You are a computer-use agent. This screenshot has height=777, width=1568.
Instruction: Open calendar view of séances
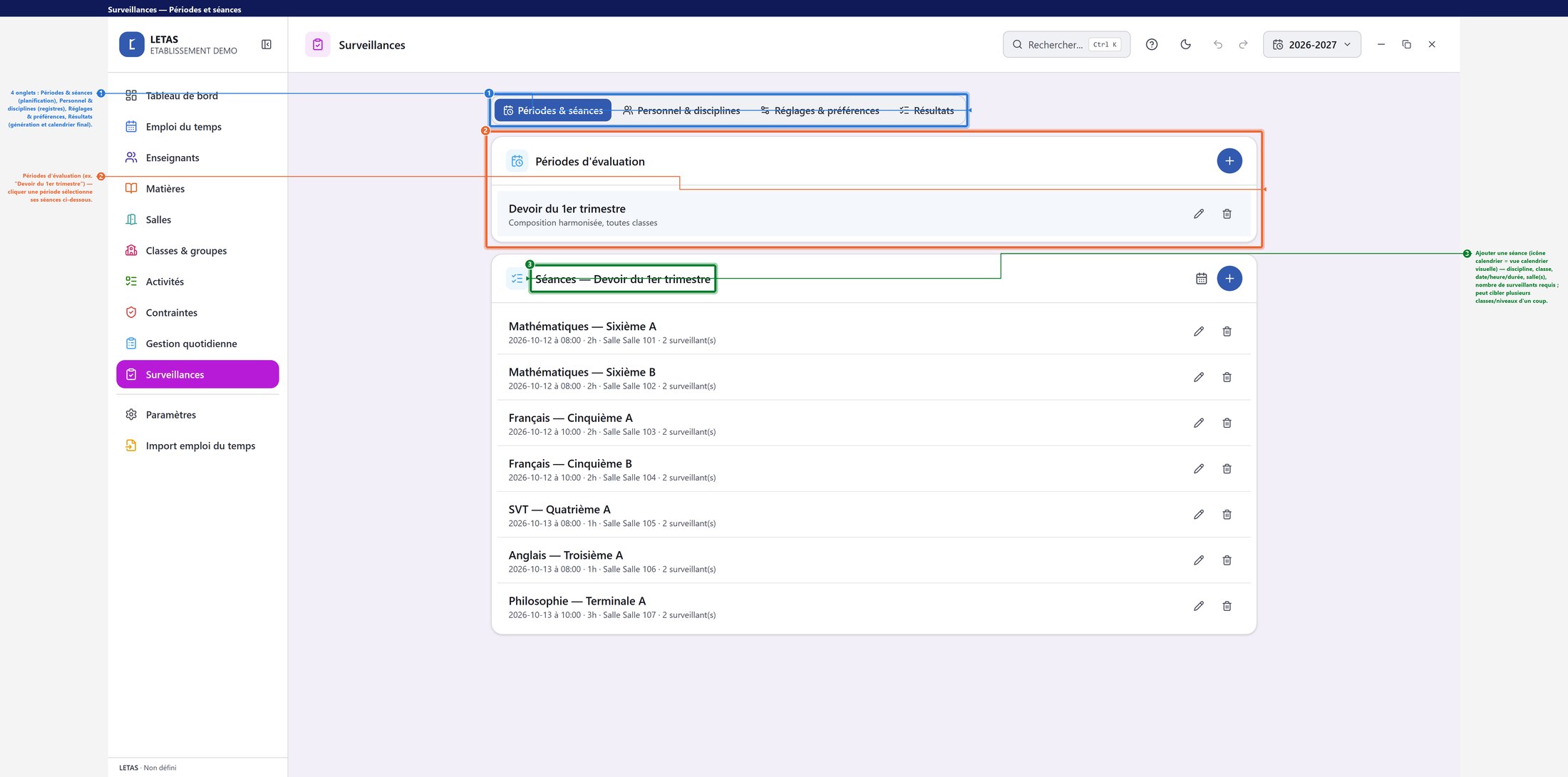coord(1201,279)
